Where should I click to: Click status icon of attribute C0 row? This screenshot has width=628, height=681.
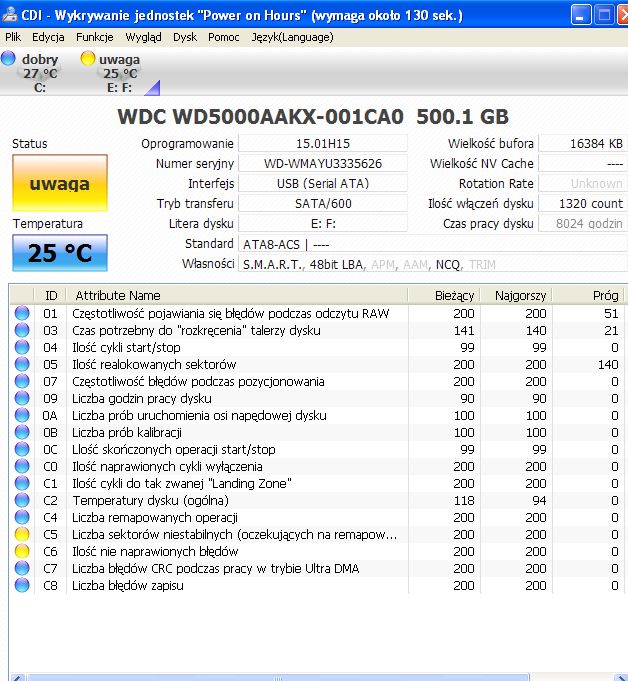(x=22, y=466)
